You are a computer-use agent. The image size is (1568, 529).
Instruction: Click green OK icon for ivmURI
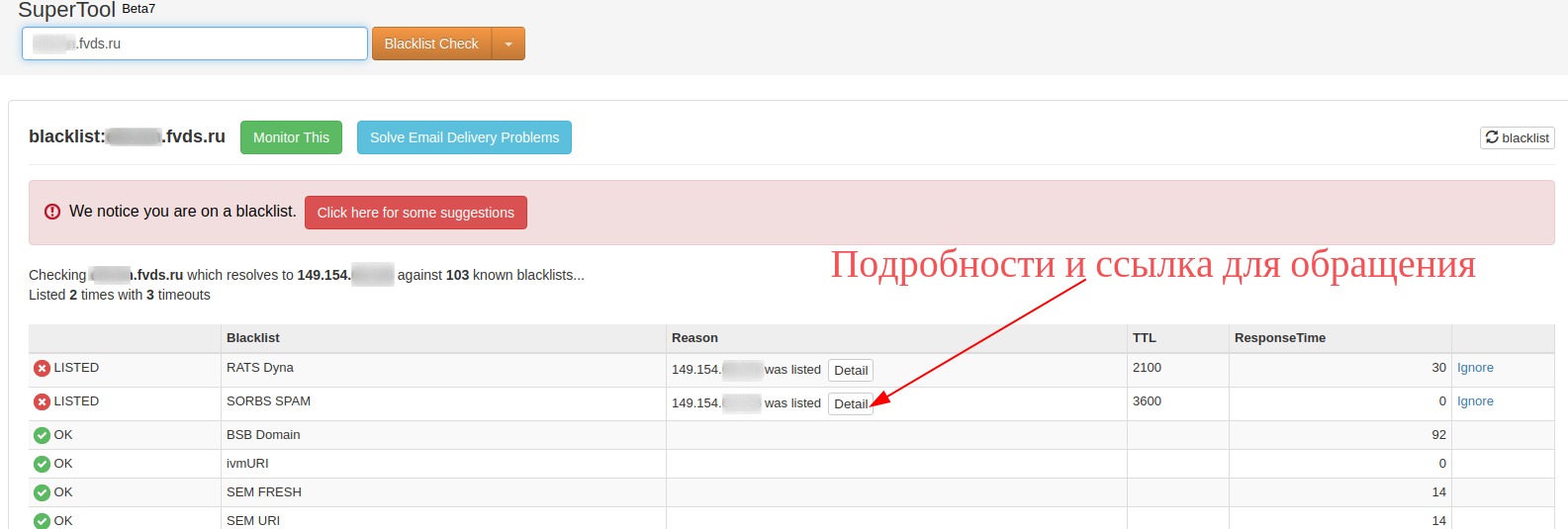tap(42, 465)
